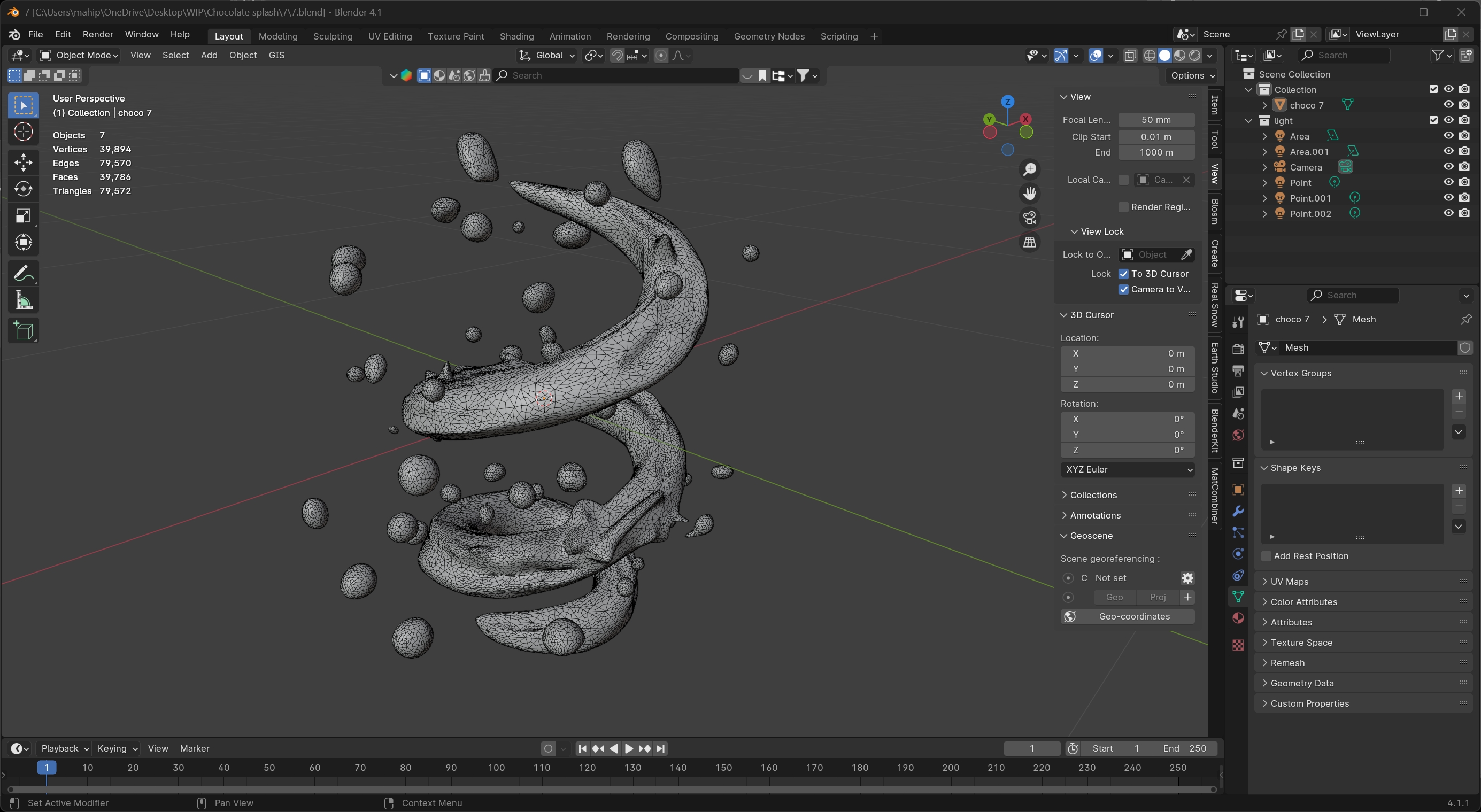The image size is (1481, 812).
Task: Open the Material properties tab icon
Action: (1238, 618)
